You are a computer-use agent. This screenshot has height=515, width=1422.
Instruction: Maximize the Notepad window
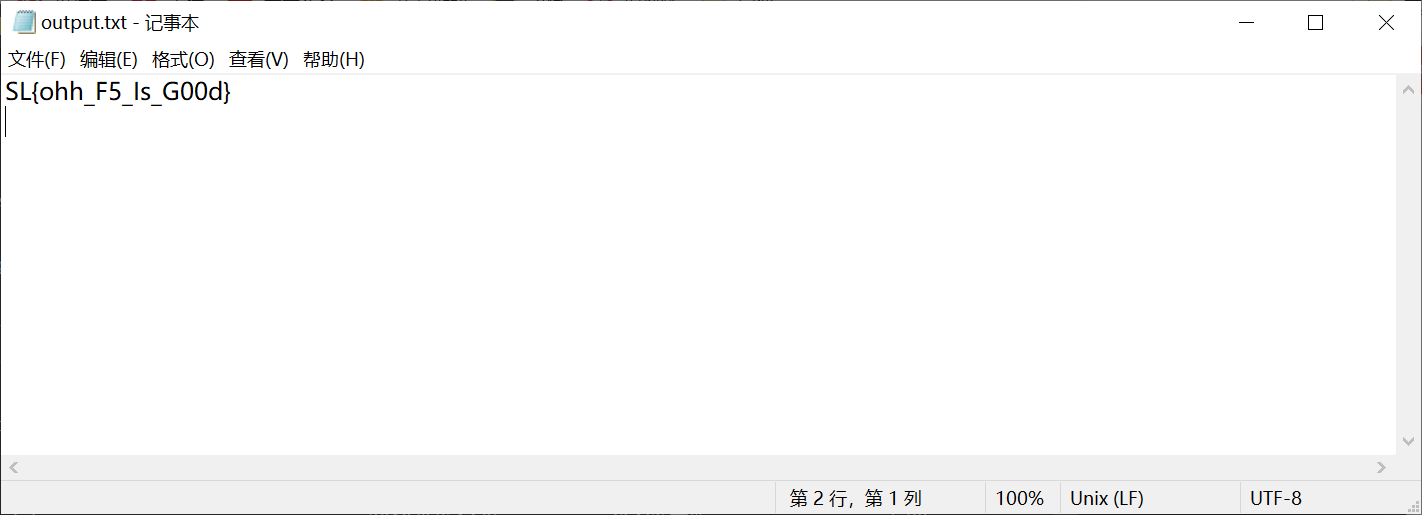1316,23
